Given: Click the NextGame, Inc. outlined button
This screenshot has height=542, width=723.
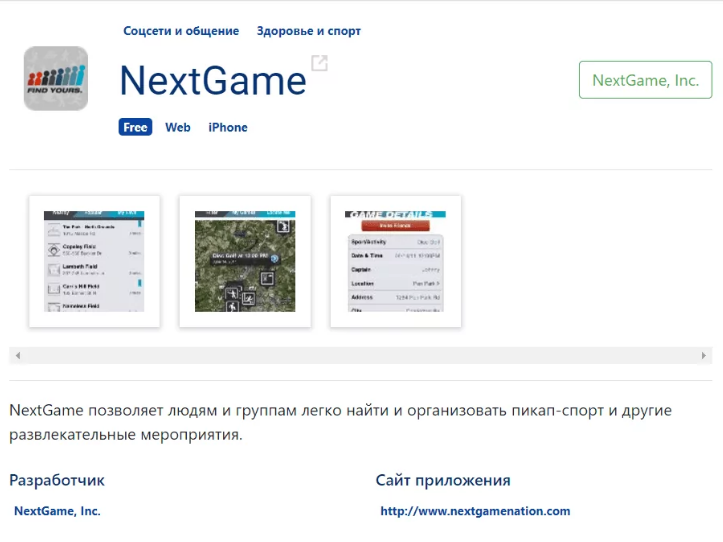Looking at the screenshot, I should 646,80.
